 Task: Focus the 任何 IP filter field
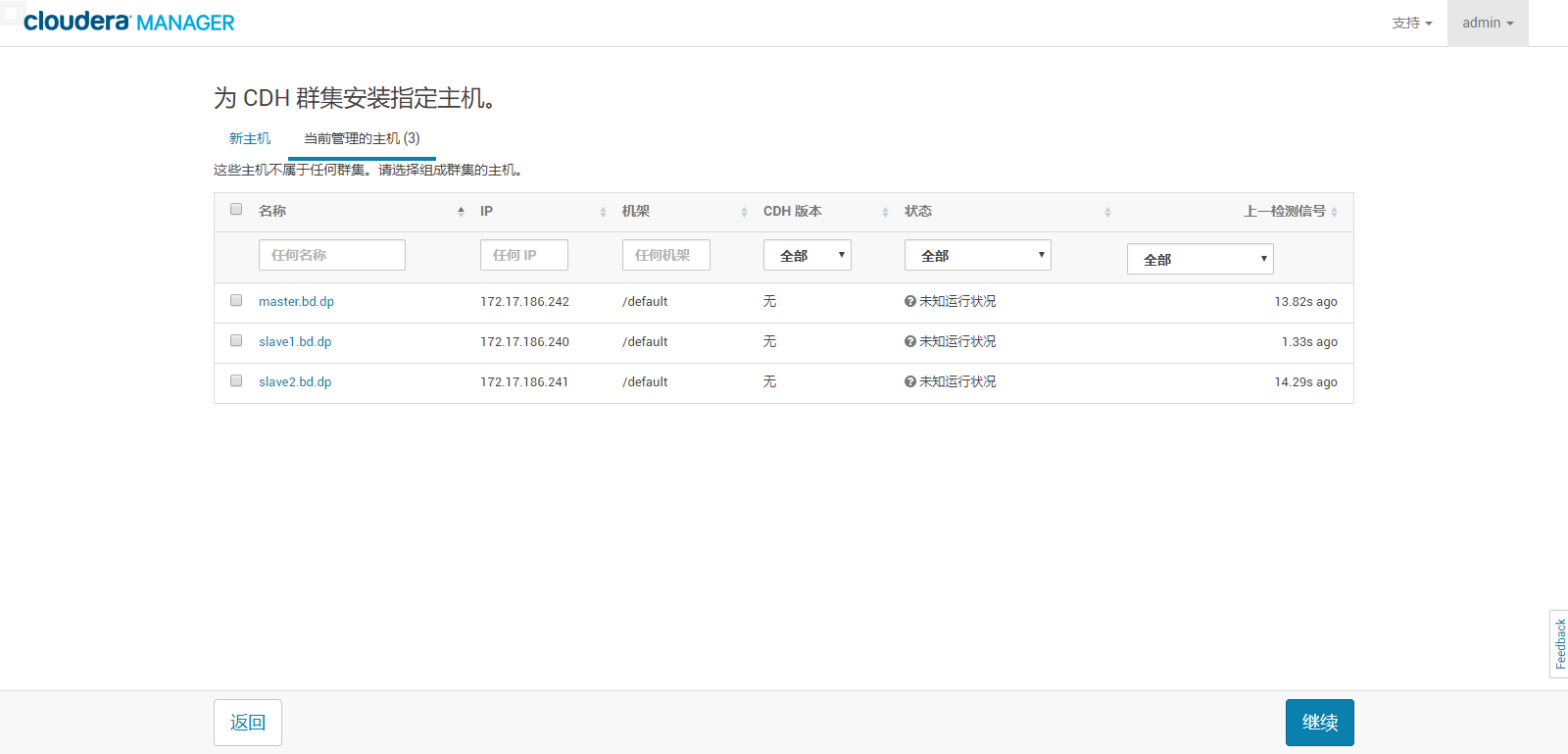click(524, 255)
